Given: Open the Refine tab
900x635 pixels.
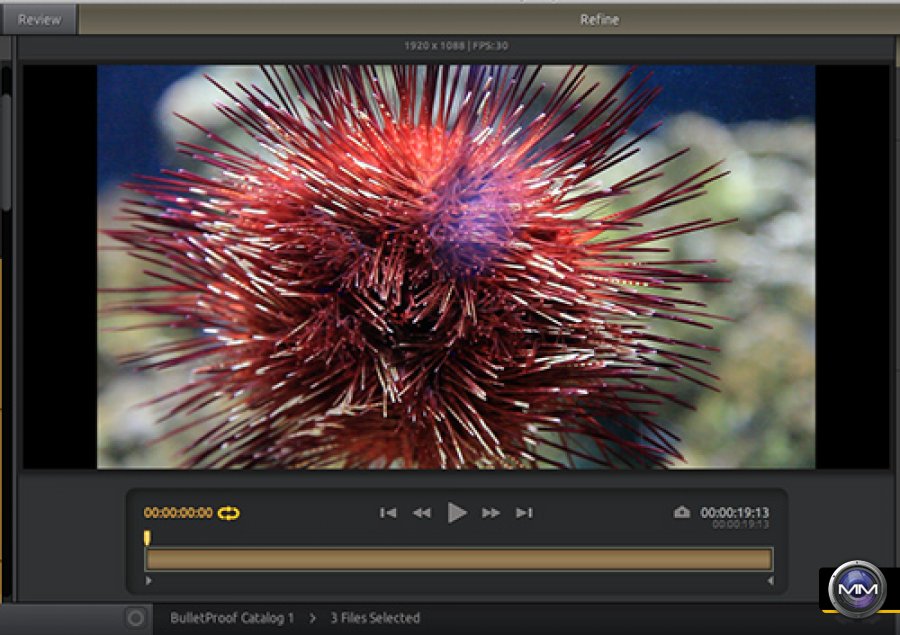Looking at the screenshot, I should coord(597,19).
